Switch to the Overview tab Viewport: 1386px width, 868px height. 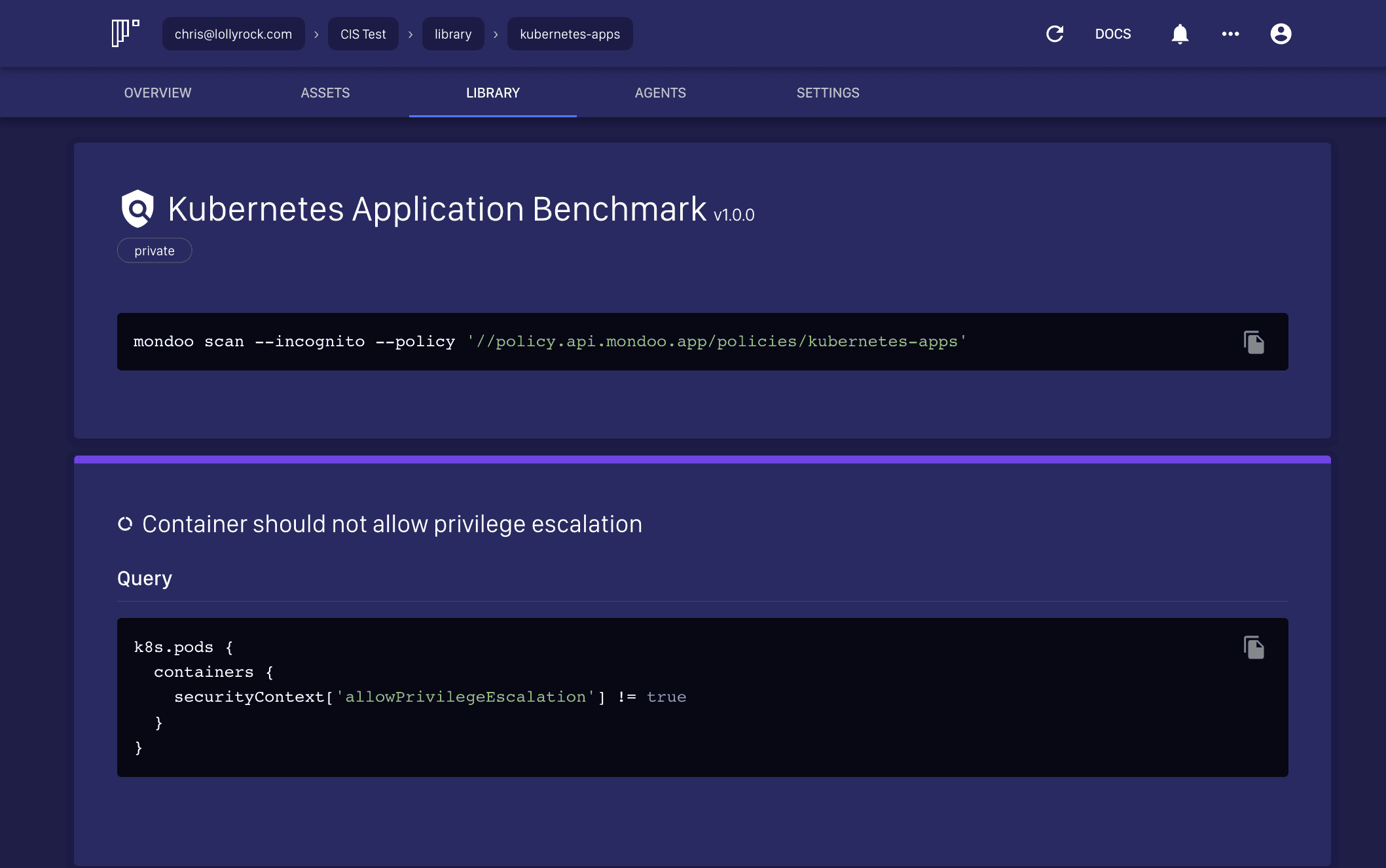(157, 92)
